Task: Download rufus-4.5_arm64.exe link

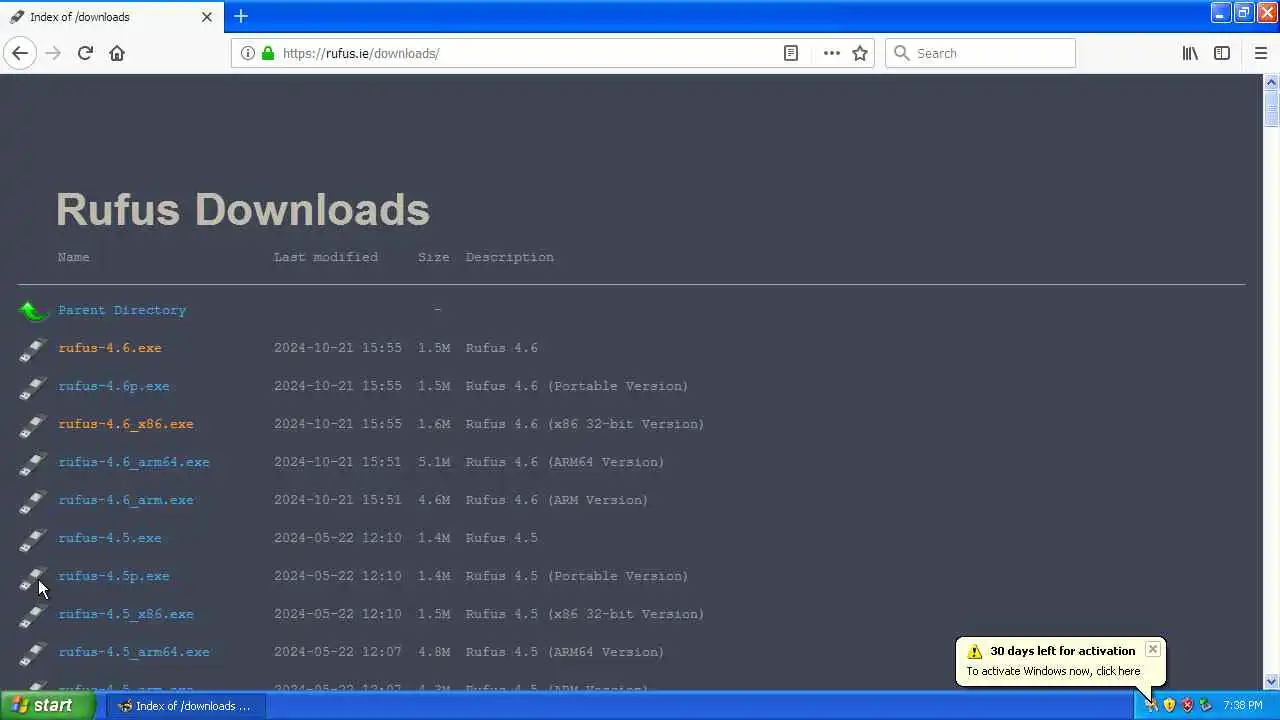Action: click(134, 652)
